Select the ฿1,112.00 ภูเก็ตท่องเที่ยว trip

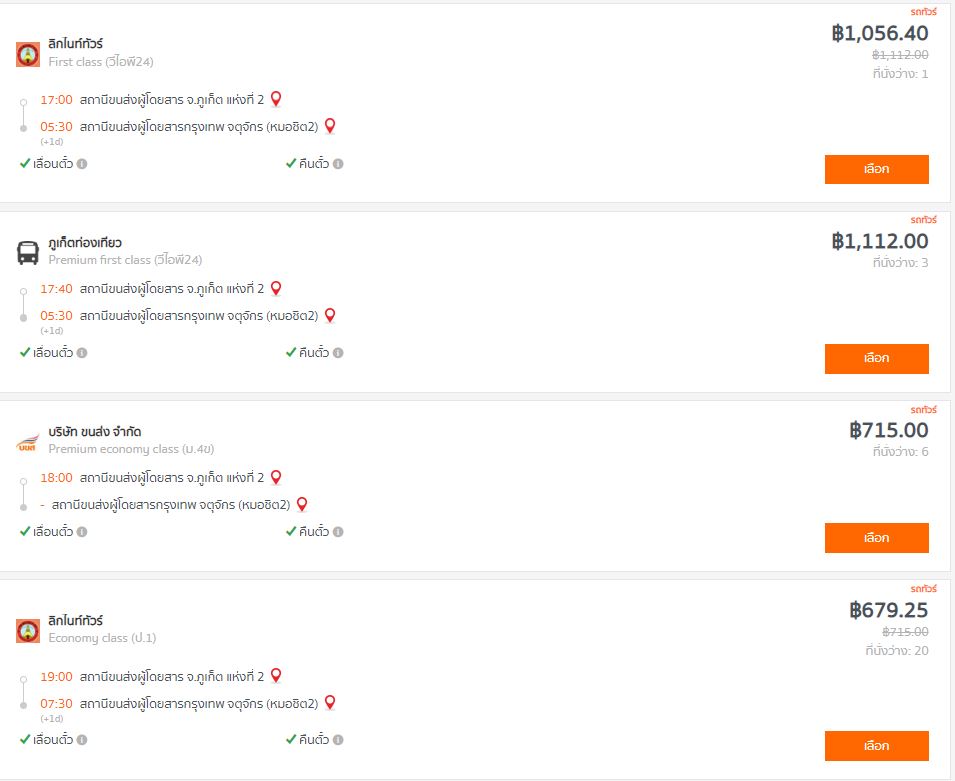click(x=876, y=358)
